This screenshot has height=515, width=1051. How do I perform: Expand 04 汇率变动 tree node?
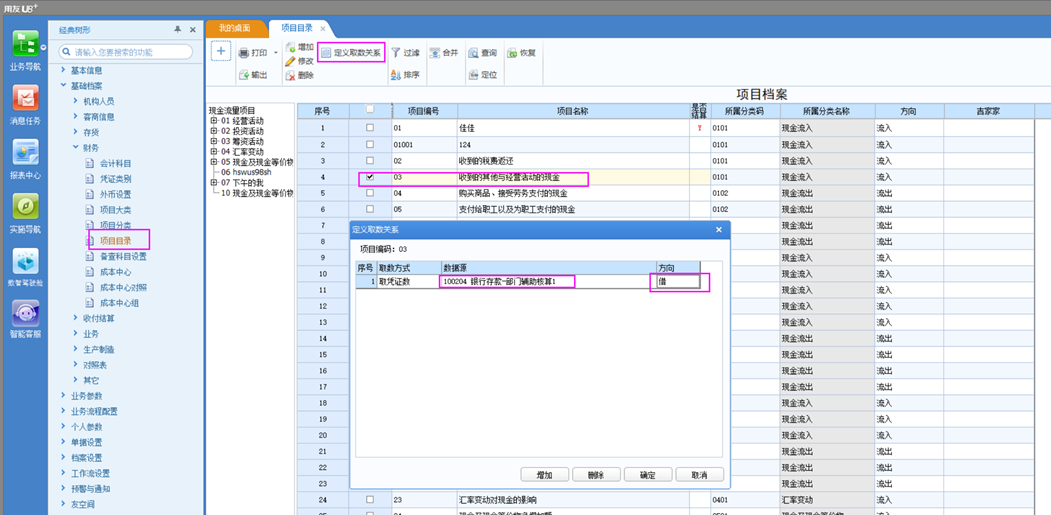(214, 152)
